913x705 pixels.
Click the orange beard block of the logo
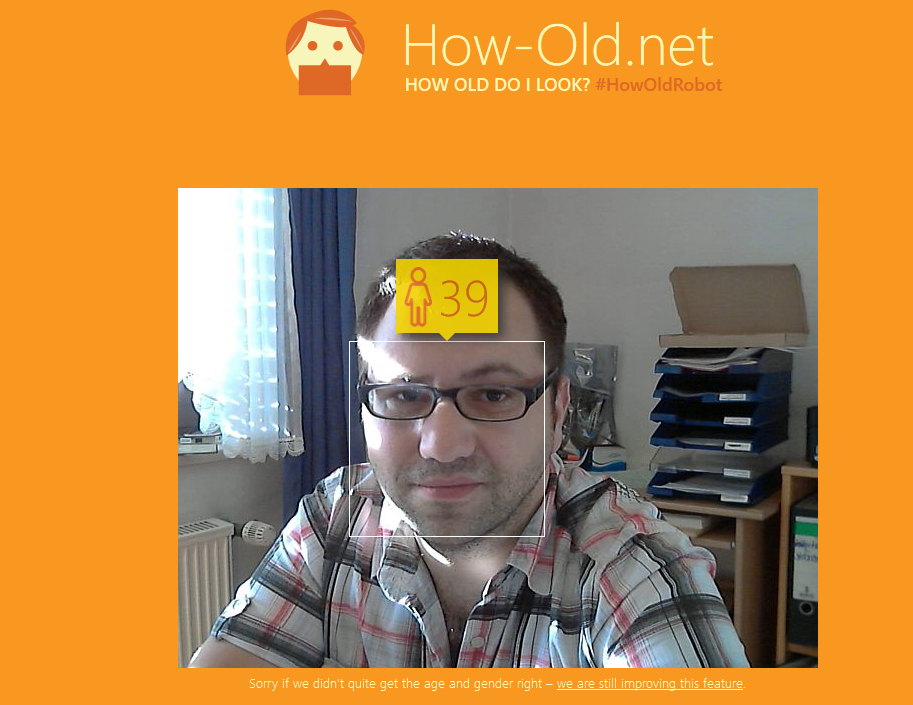[x=325, y=80]
